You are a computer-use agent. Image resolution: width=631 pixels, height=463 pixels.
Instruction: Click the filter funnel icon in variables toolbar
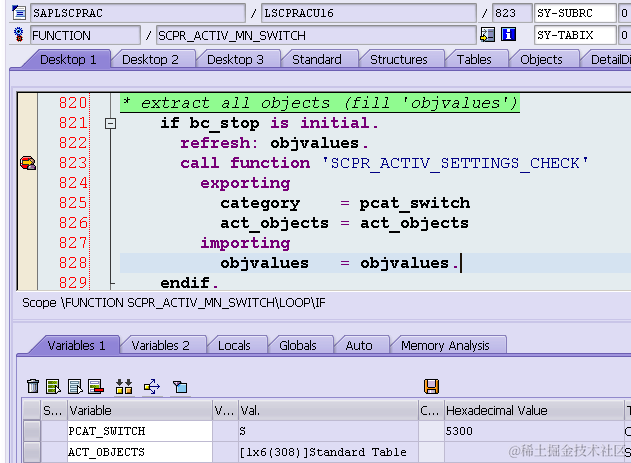pyautogui.click(x=180, y=387)
